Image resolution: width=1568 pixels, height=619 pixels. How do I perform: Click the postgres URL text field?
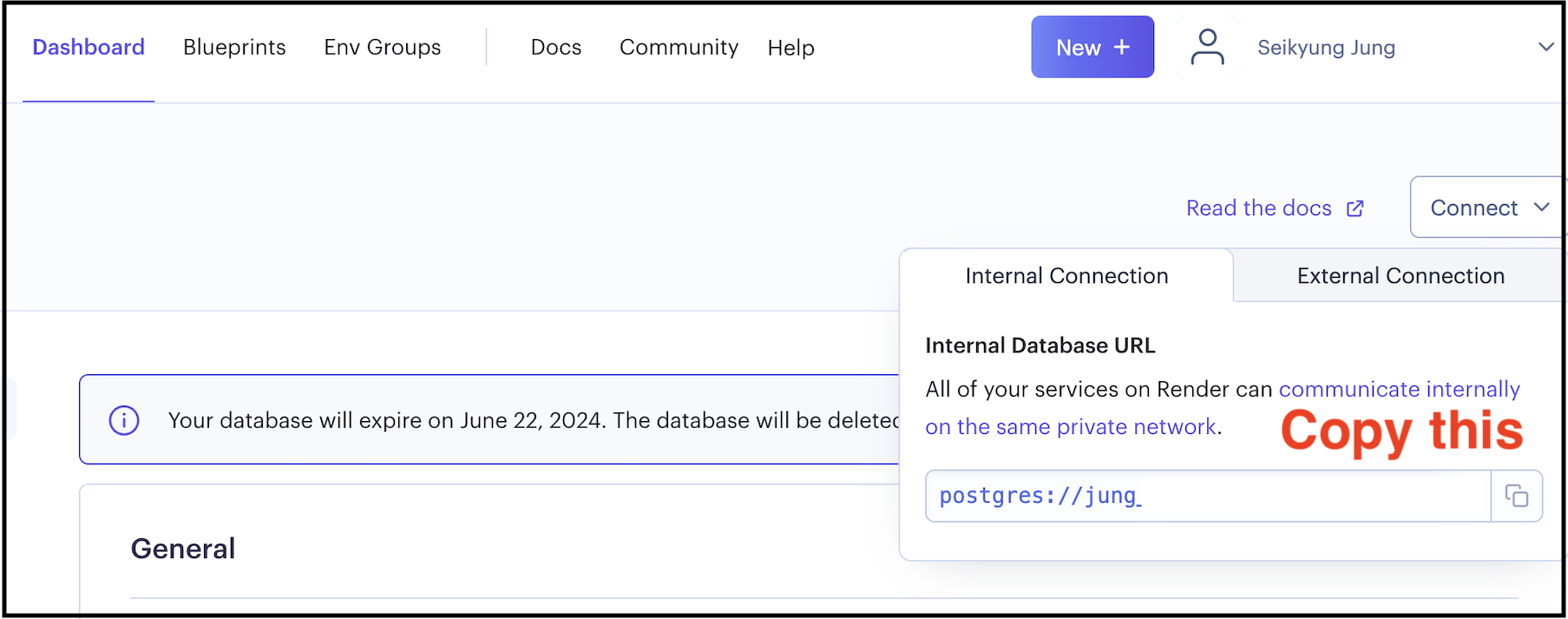click(1206, 496)
